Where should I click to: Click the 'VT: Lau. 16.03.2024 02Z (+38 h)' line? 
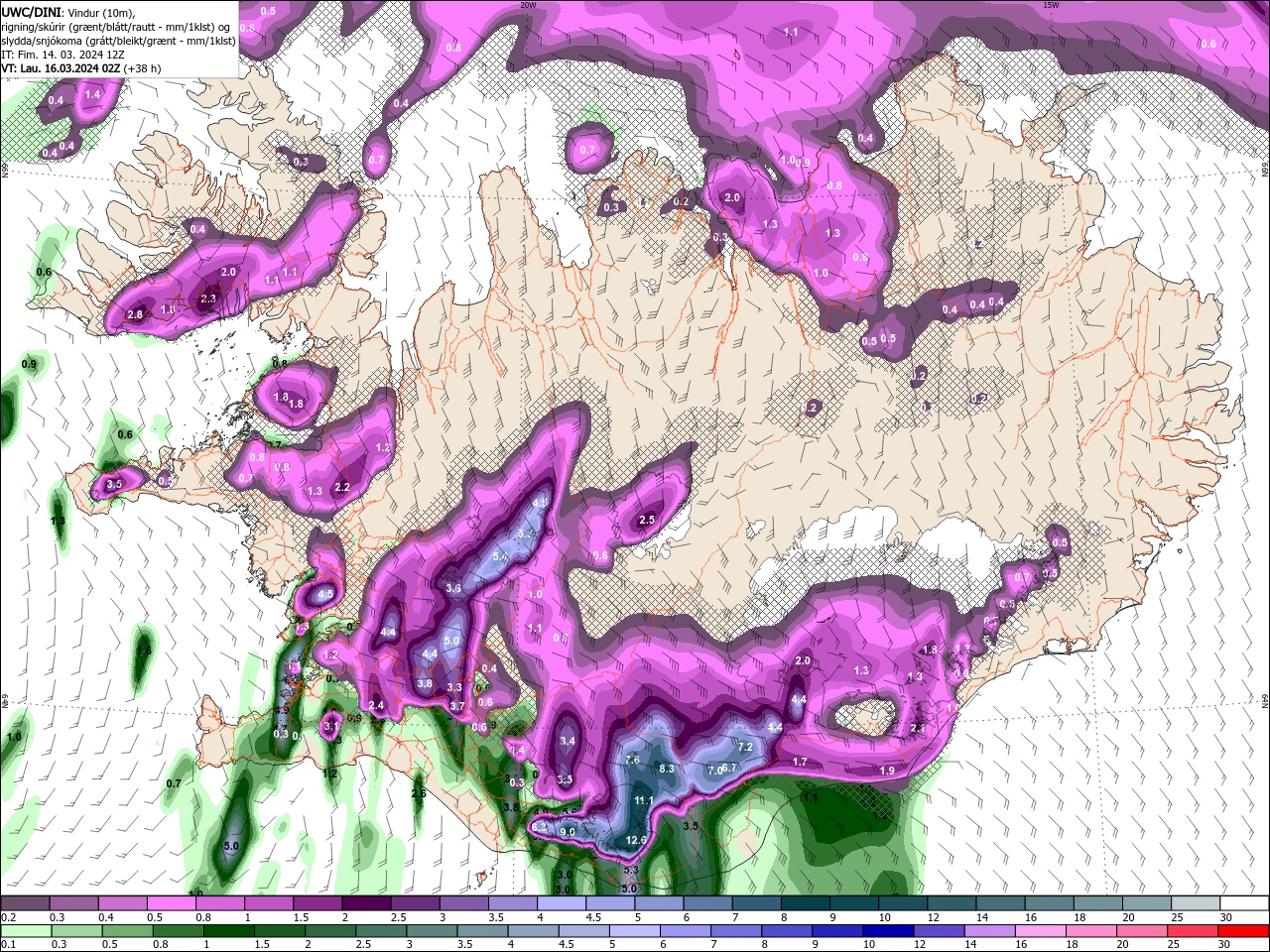coord(82,68)
